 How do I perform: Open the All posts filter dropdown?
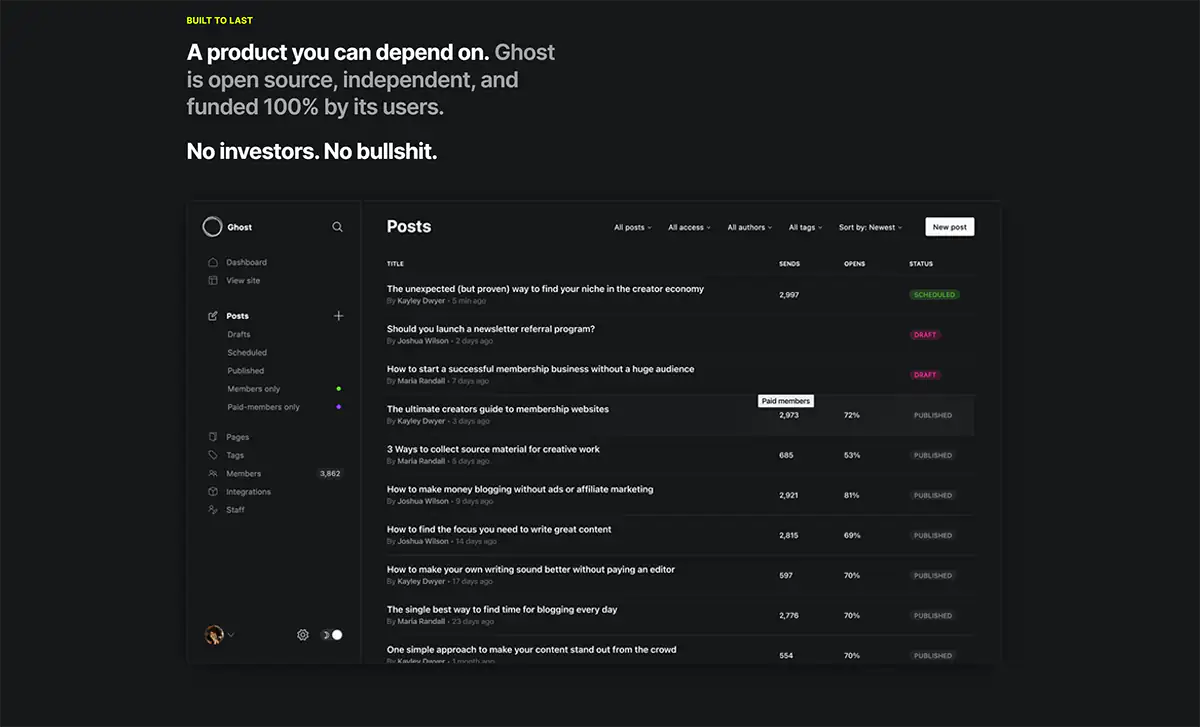[x=632, y=227]
